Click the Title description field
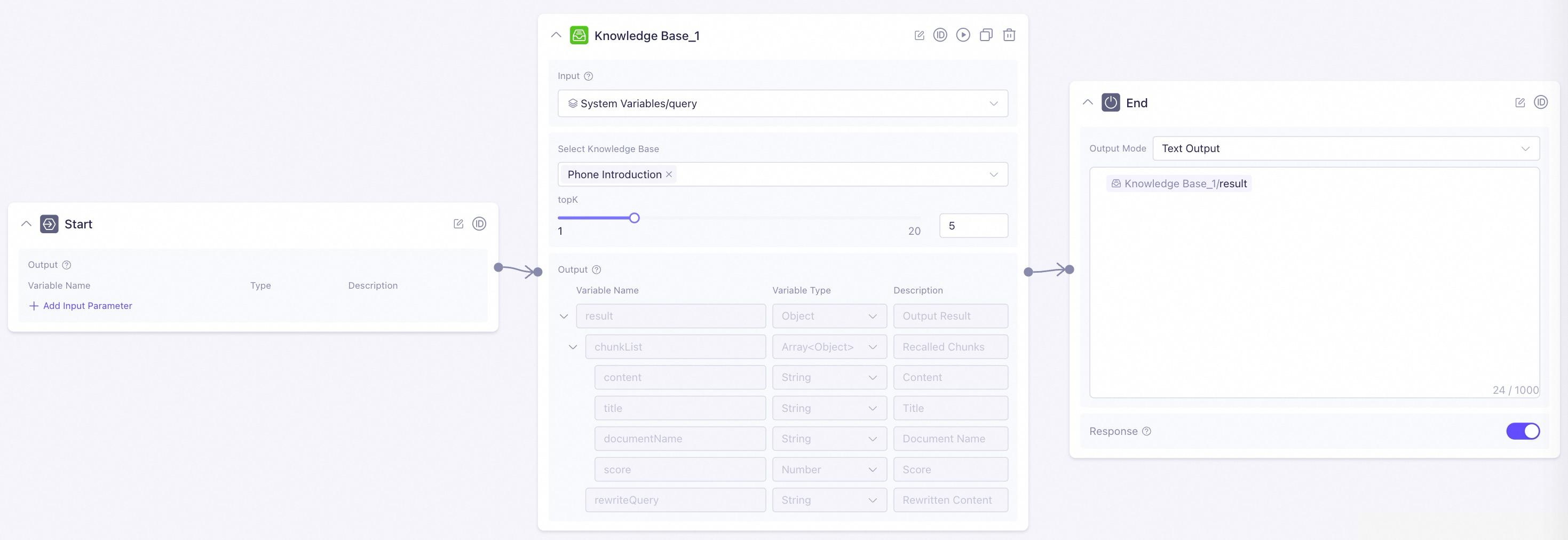This screenshot has width=1568, height=540. click(951, 408)
